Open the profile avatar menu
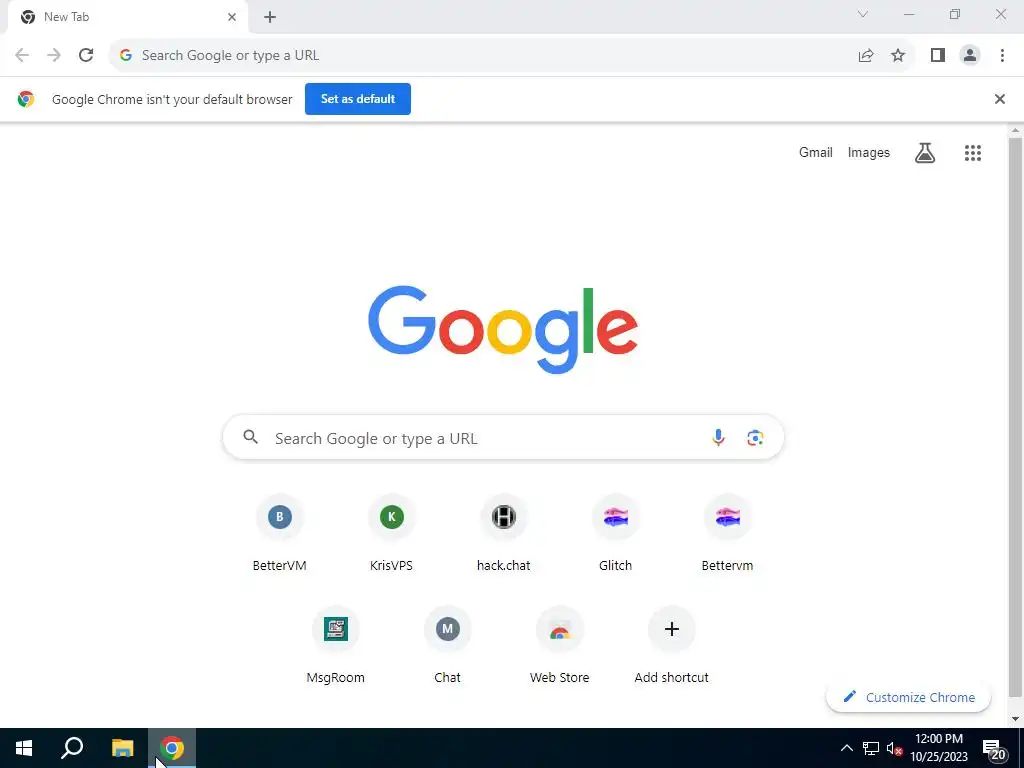Screen dimensions: 1024x768 pyautogui.click(x=970, y=56)
